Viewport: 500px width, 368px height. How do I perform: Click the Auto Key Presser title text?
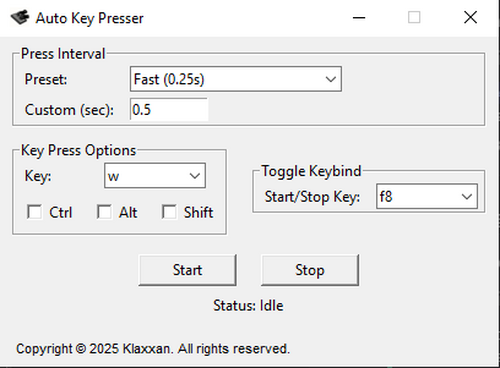click(90, 18)
